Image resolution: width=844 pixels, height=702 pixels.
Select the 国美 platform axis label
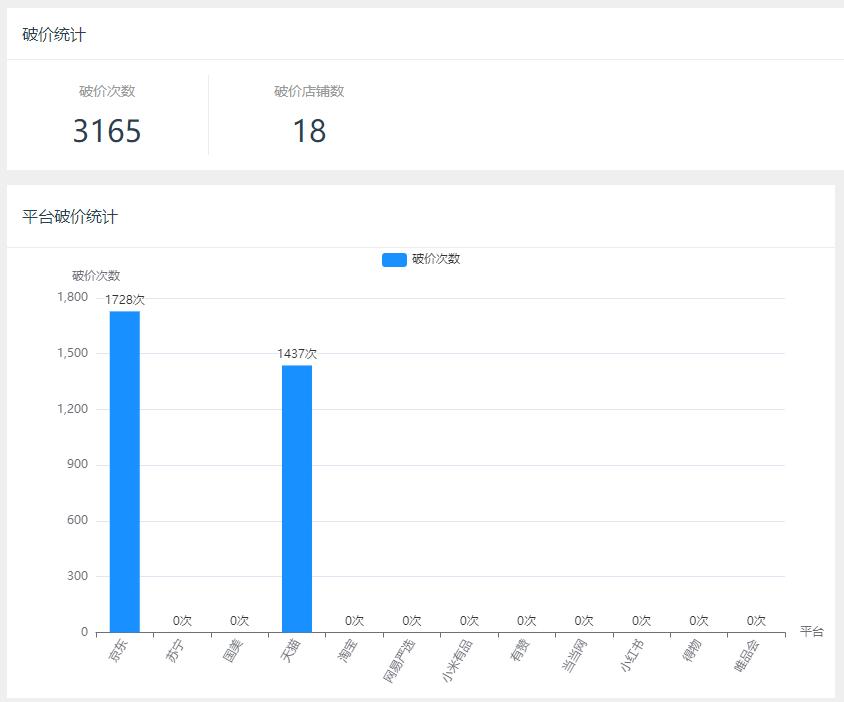tap(232, 651)
